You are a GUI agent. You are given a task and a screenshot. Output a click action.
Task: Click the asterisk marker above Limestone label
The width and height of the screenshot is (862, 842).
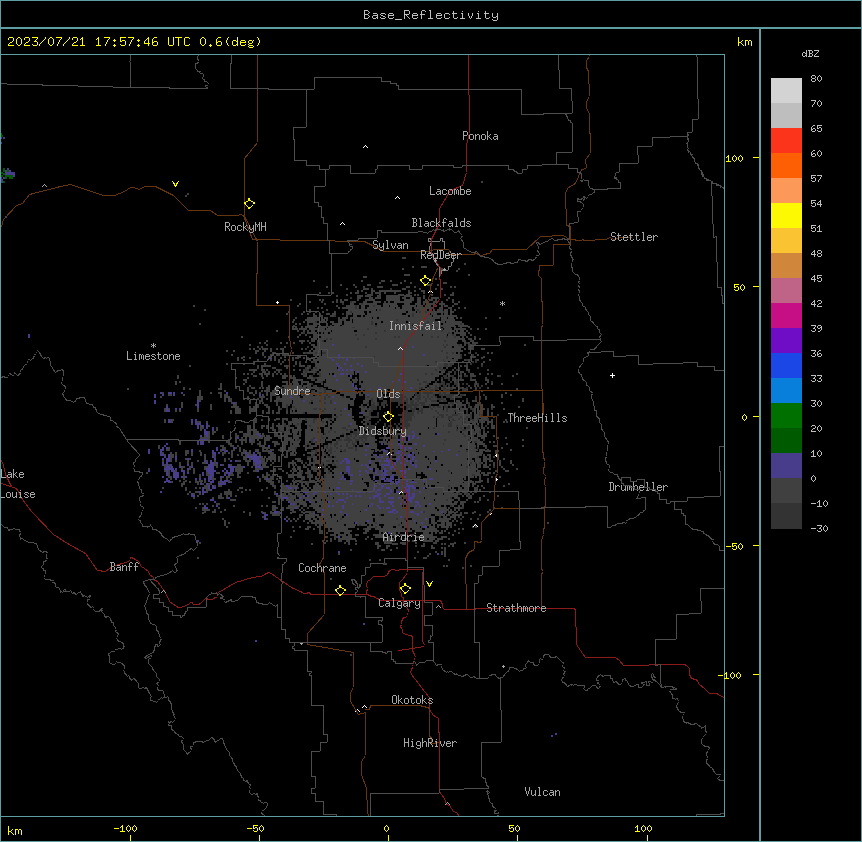tap(153, 346)
